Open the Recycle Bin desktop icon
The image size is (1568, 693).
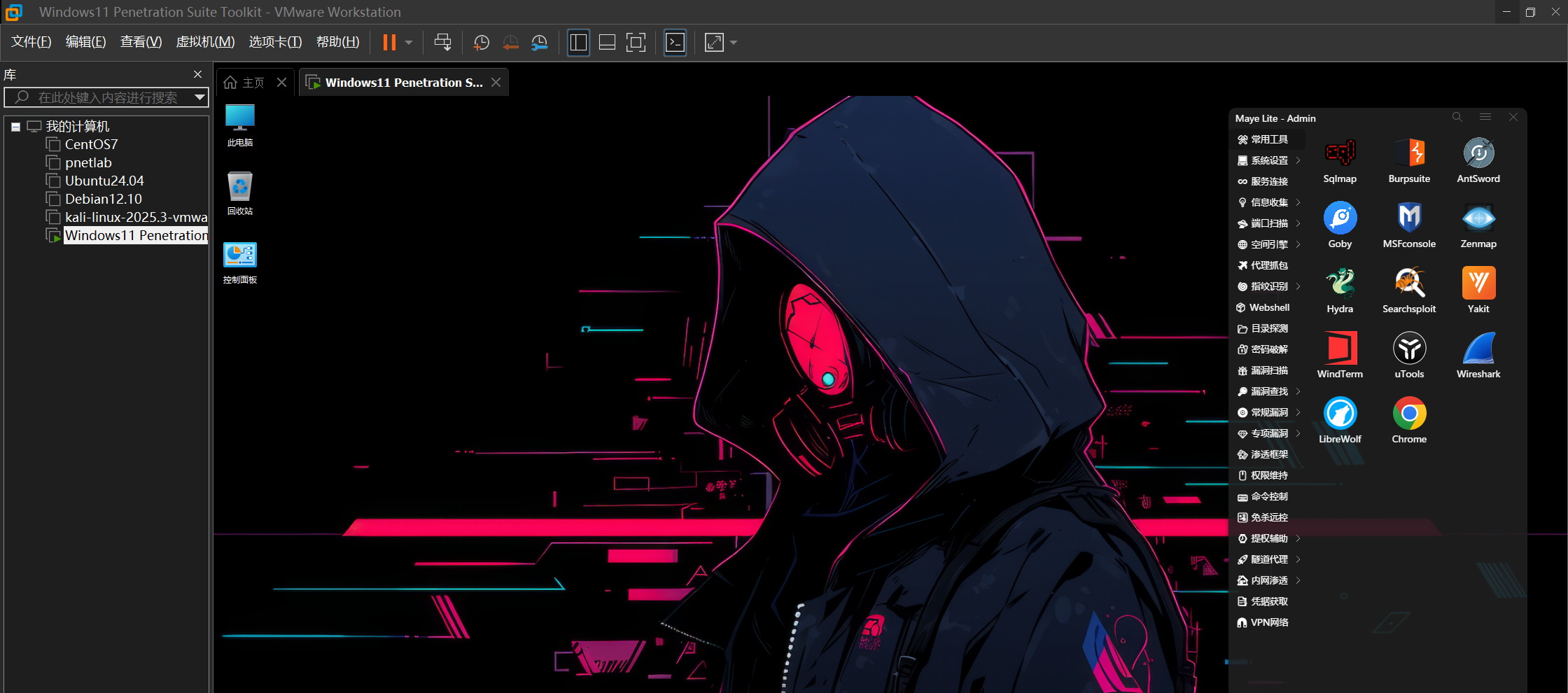click(x=239, y=187)
